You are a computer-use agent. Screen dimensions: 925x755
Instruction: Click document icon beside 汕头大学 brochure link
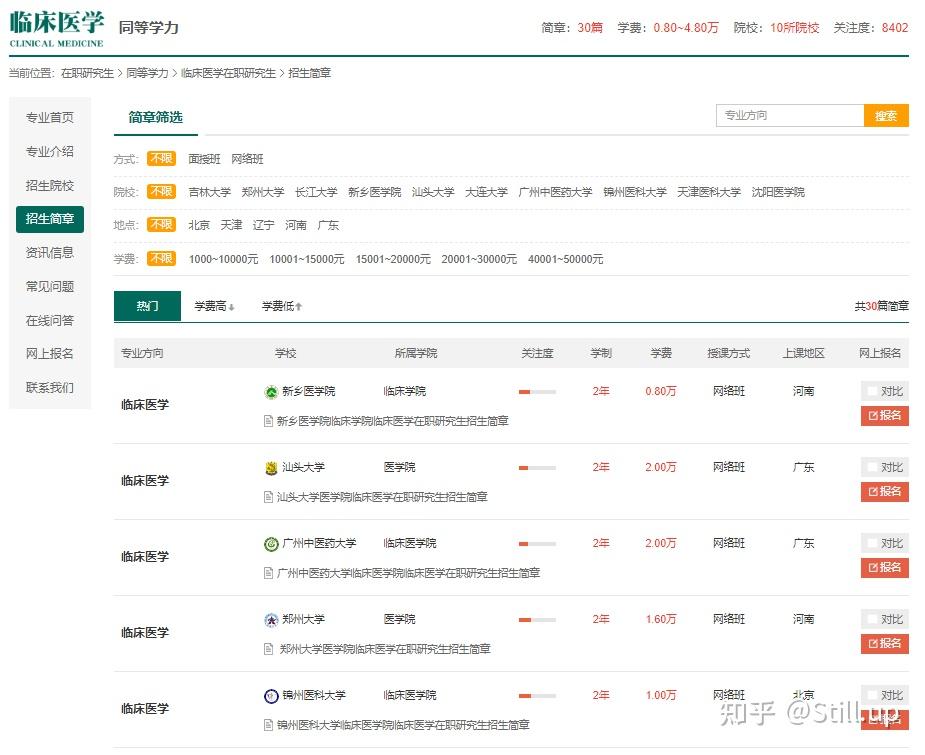coord(268,497)
